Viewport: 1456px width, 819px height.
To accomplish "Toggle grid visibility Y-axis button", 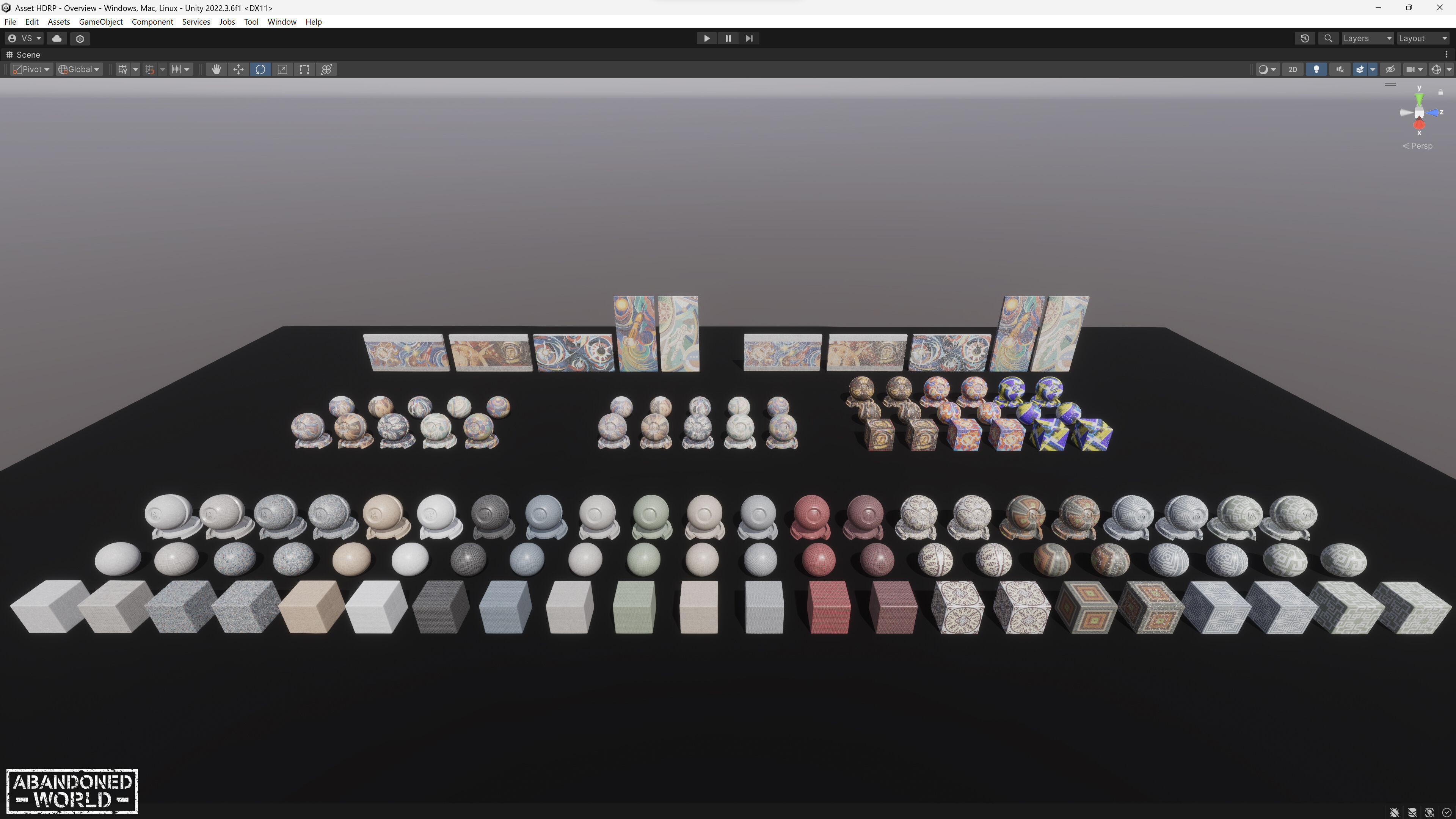I will click(x=122, y=69).
